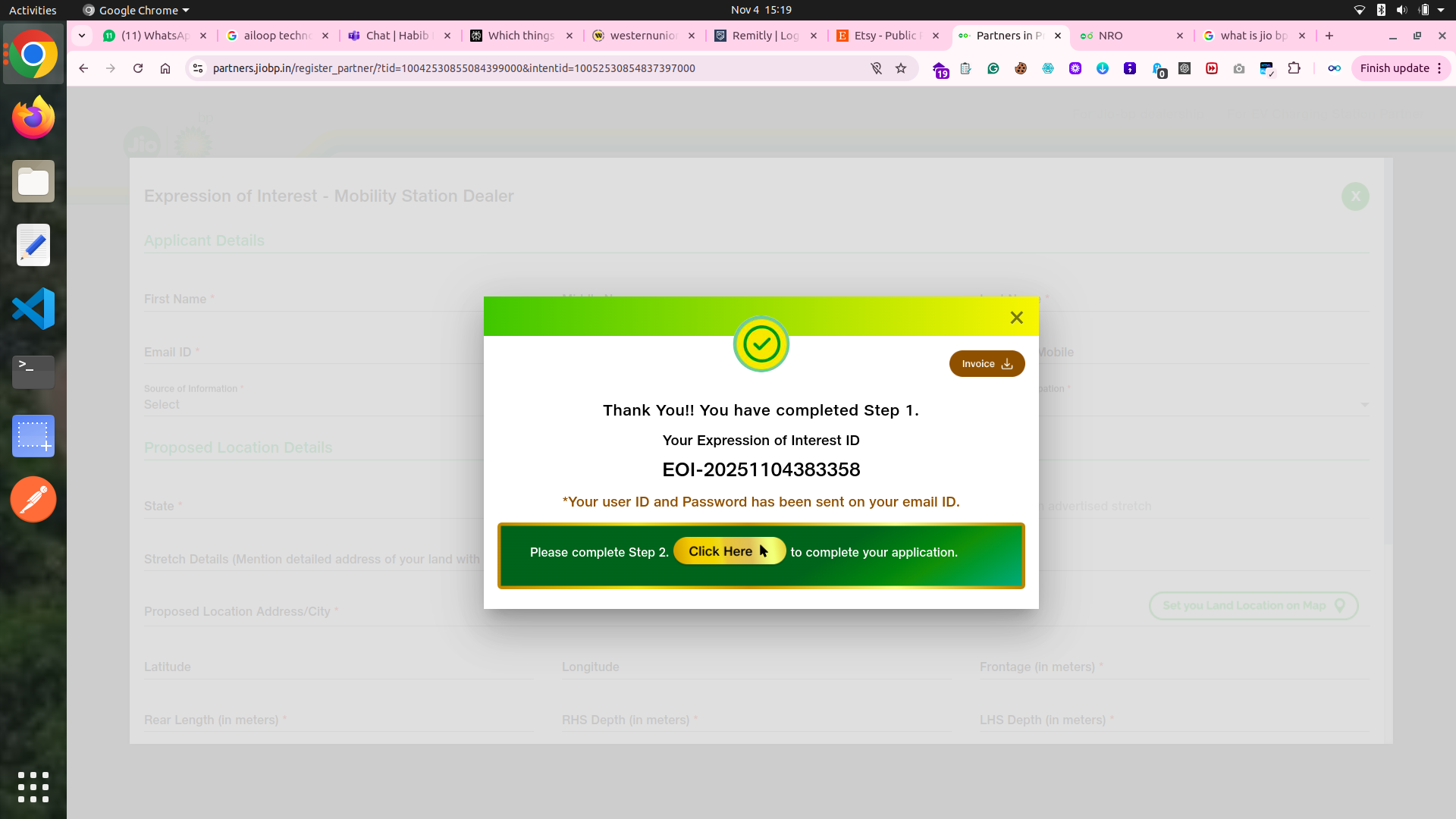Image resolution: width=1456 pixels, height=819 pixels.
Task: Click the address bar URL
Action: (453, 68)
